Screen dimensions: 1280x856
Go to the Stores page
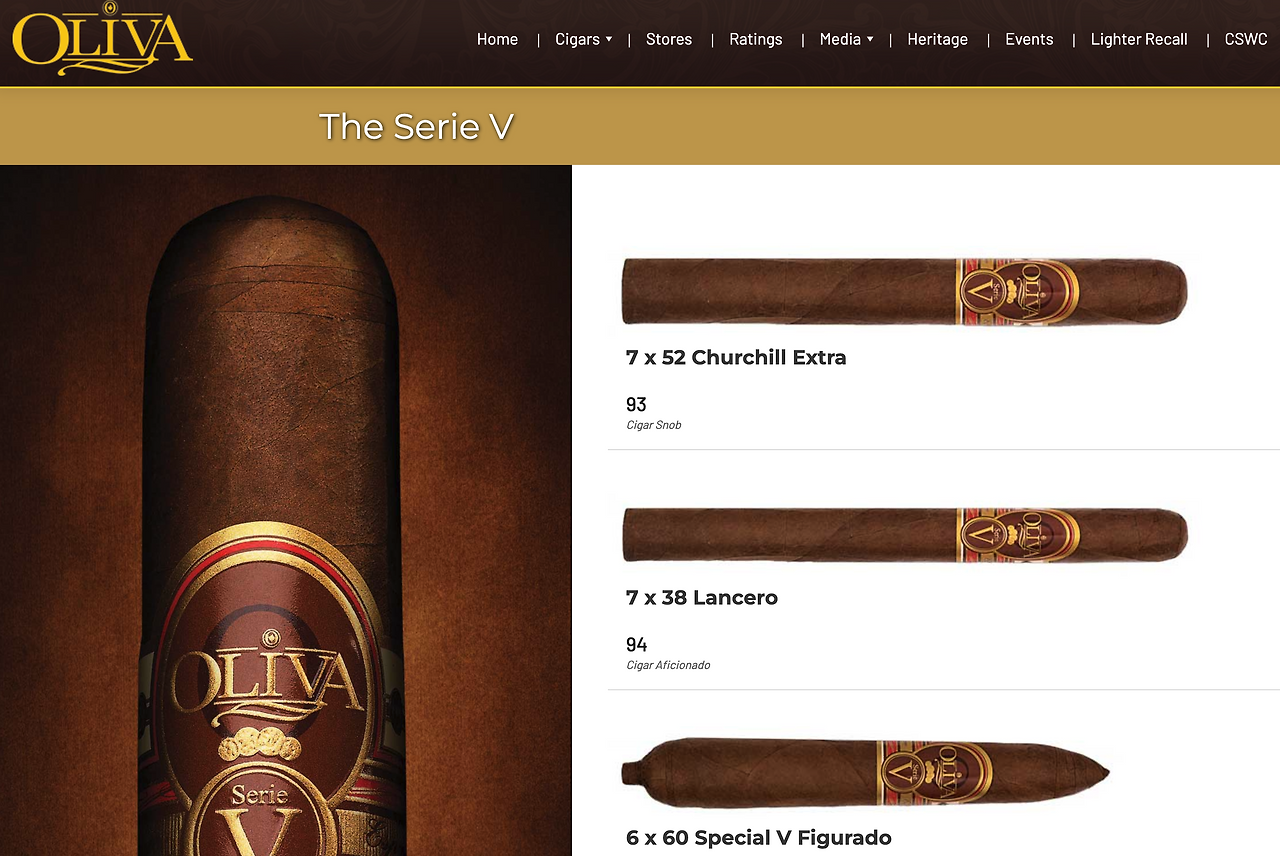(x=669, y=39)
